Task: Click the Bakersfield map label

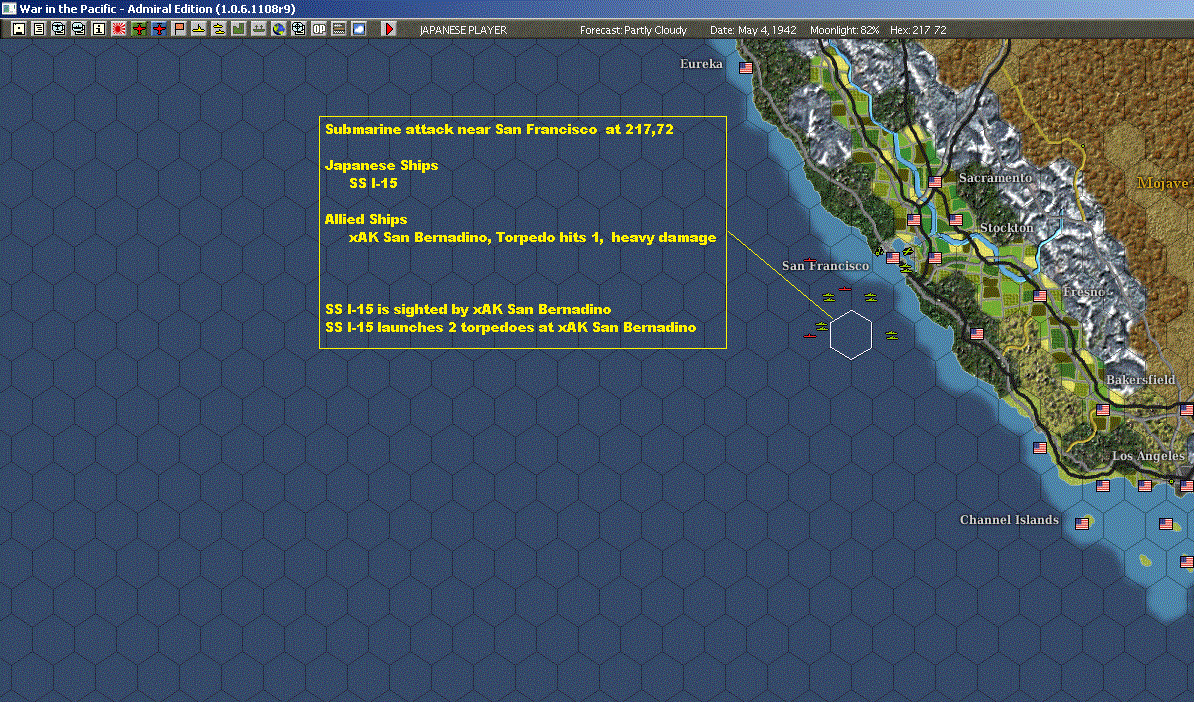Action: click(x=1141, y=379)
